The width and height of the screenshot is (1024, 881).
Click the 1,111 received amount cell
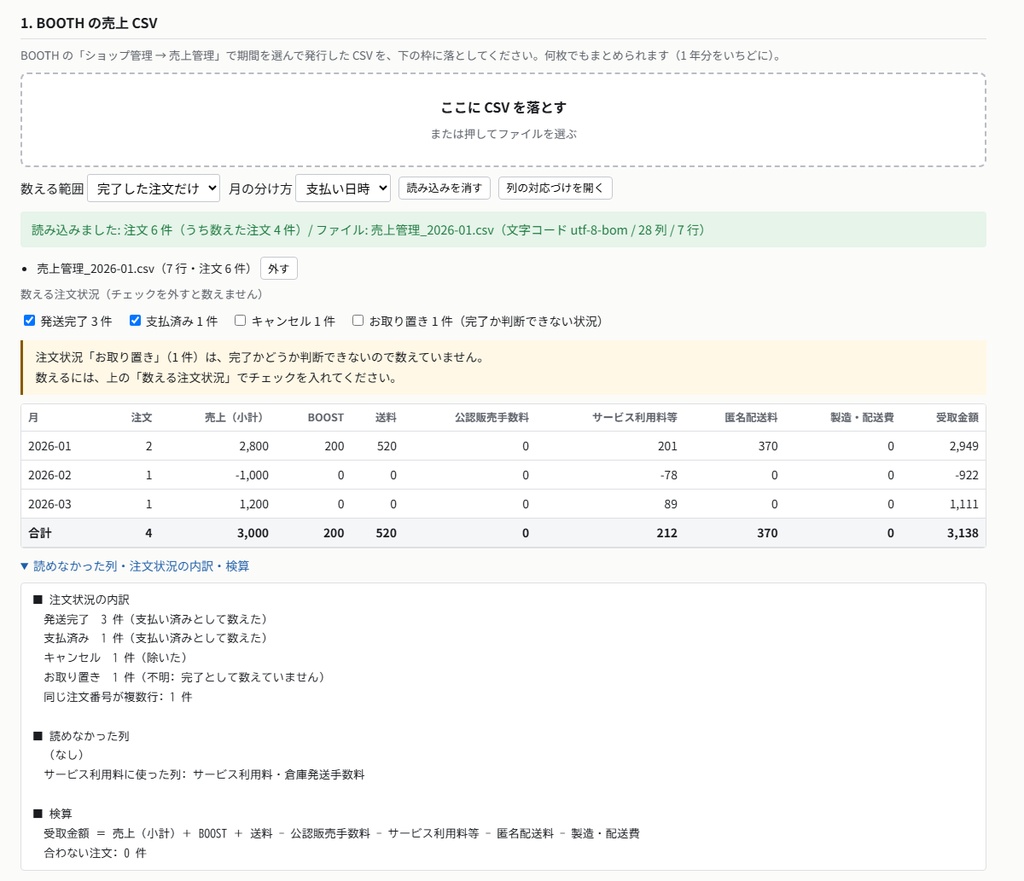(x=964, y=504)
